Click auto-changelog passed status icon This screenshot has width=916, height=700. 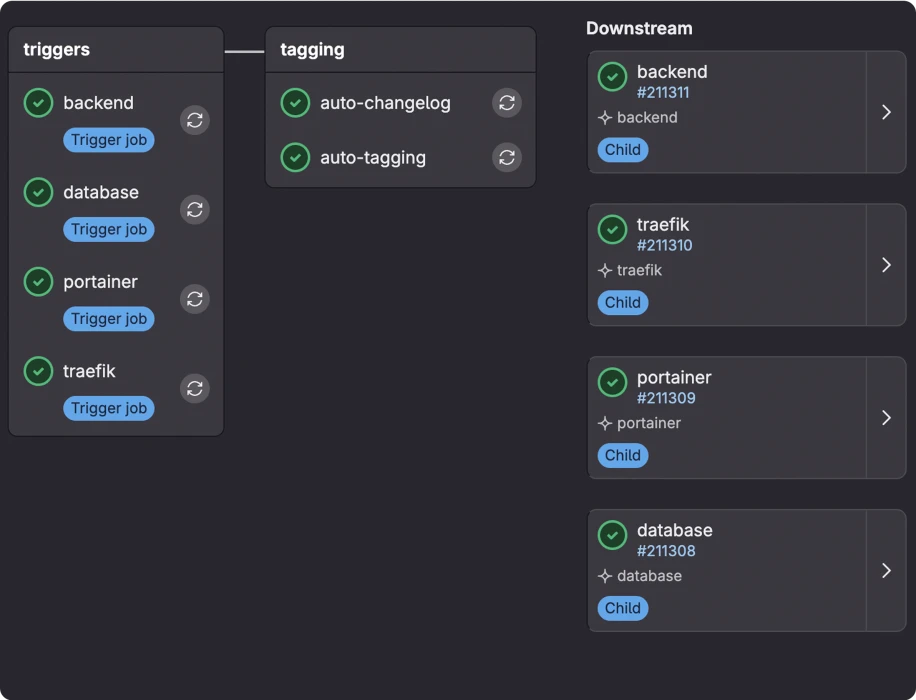[x=295, y=103]
